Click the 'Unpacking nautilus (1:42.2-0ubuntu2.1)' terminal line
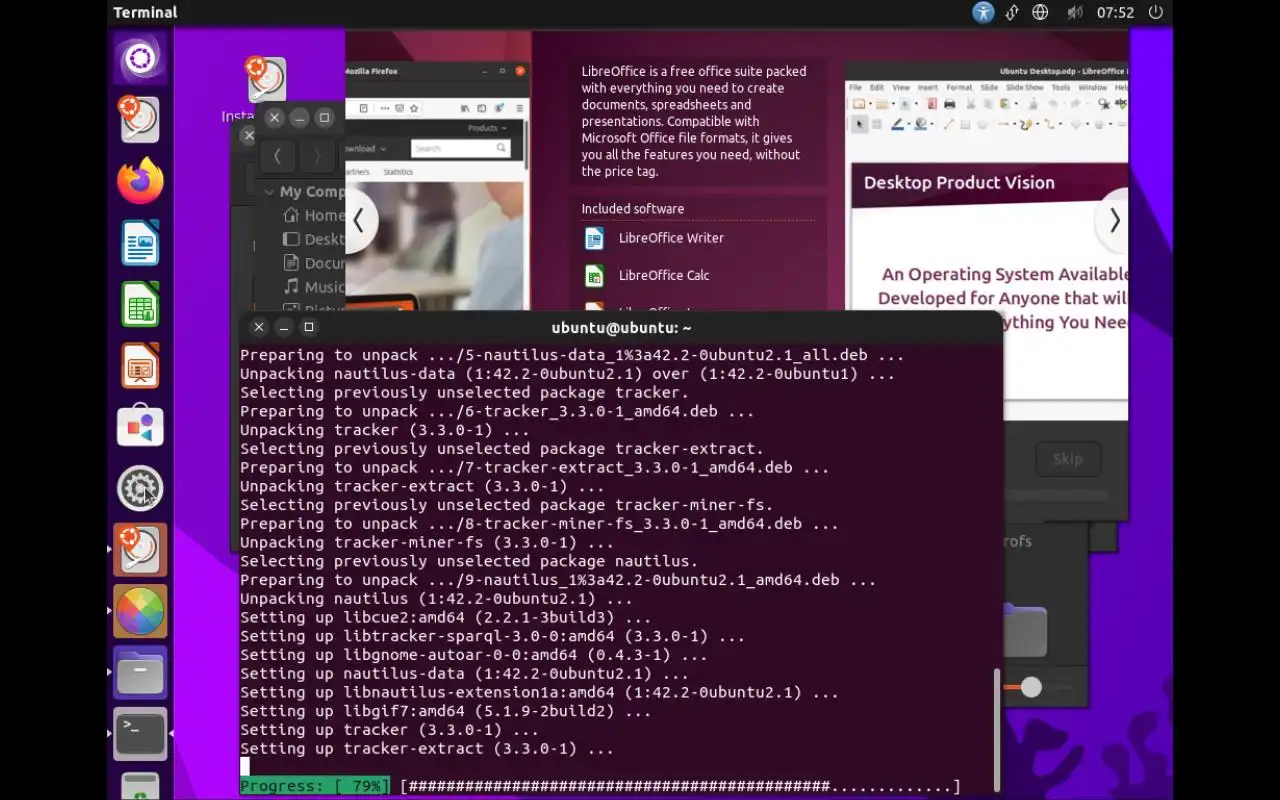1280x800 pixels. pos(436,599)
